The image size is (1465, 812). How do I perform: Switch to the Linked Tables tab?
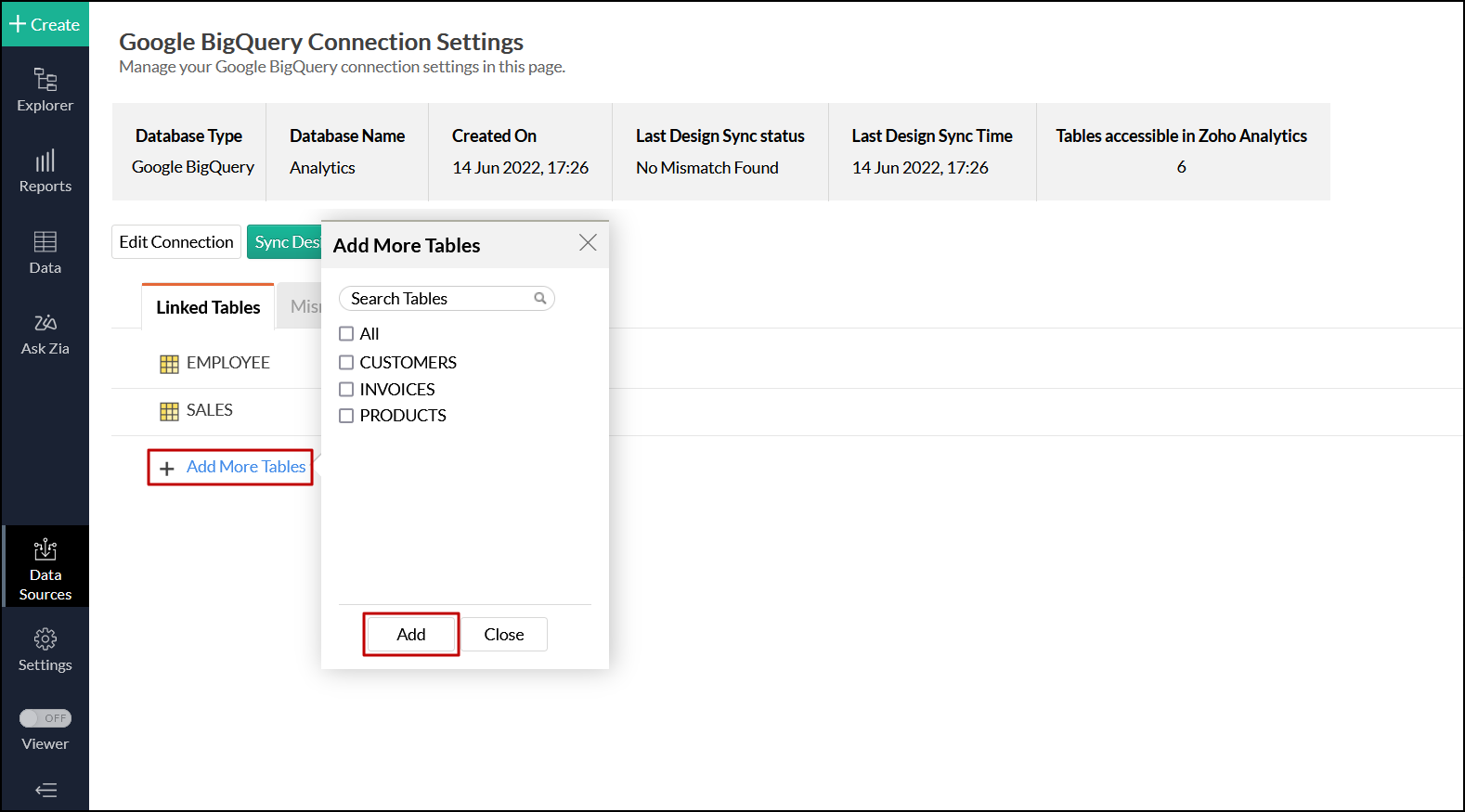(208, 307)
